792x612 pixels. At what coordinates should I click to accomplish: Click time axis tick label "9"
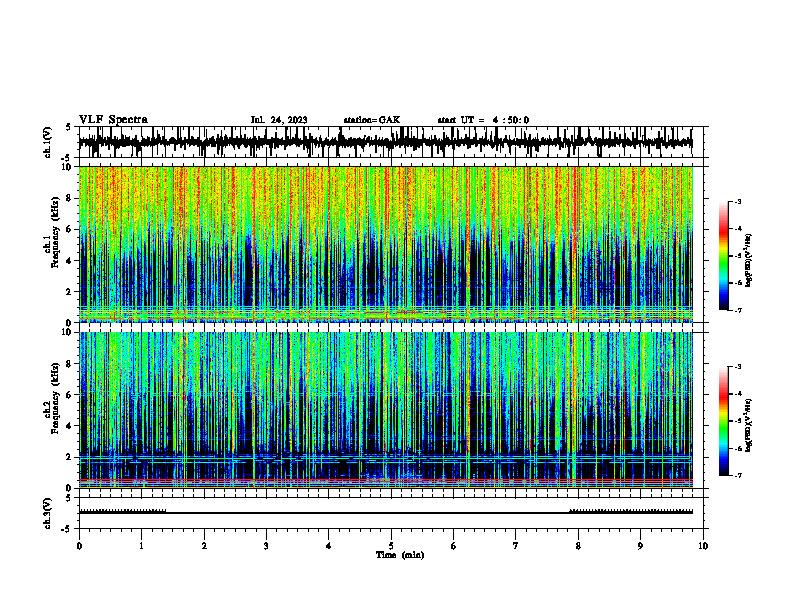pos(640,546)
